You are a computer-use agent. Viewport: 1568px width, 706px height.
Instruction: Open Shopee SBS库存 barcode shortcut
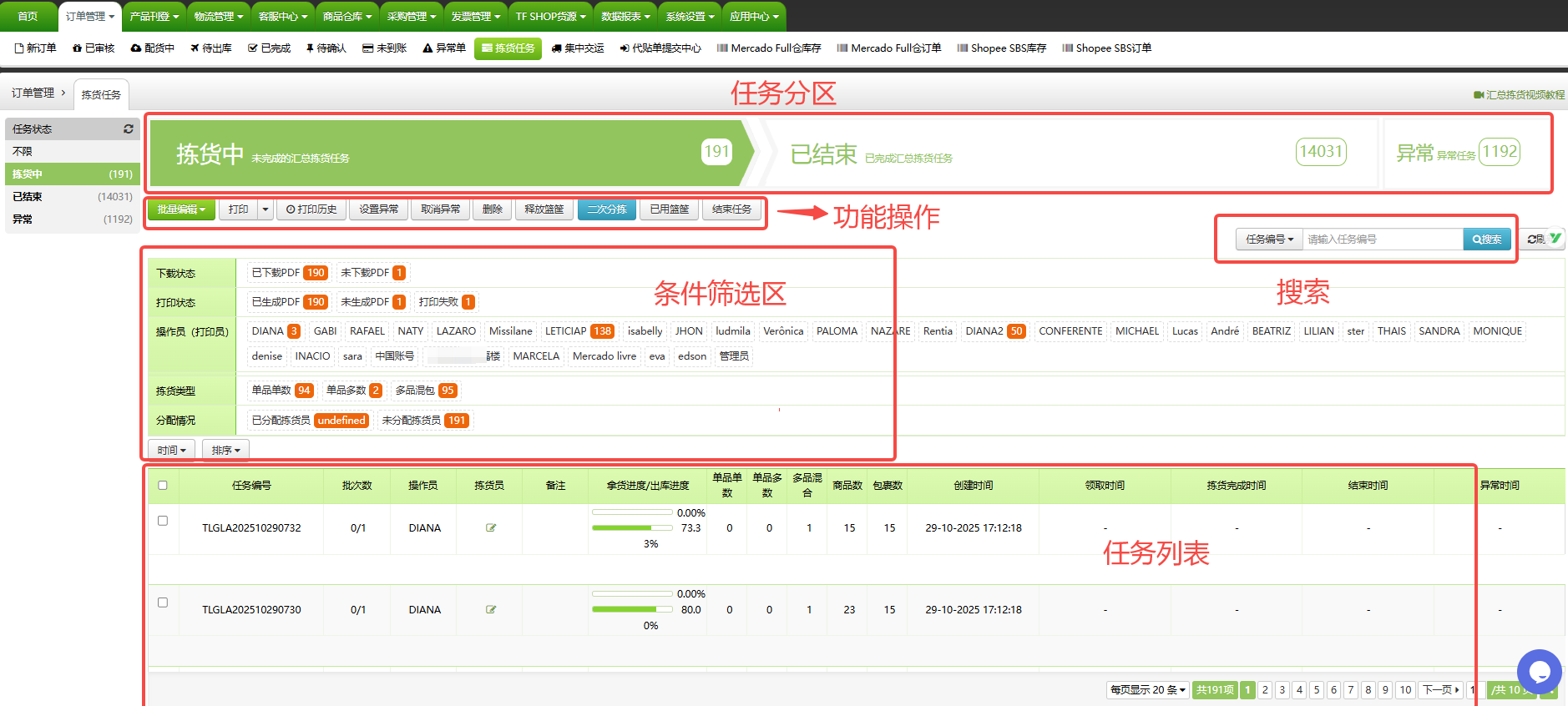click(1002, 48)
